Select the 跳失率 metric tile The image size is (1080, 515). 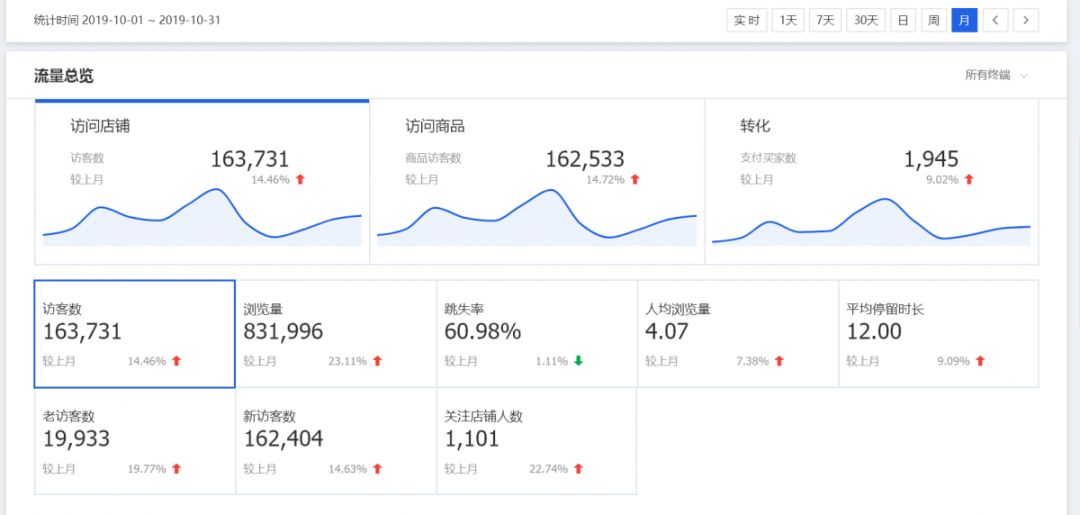(x=537, y=334)
